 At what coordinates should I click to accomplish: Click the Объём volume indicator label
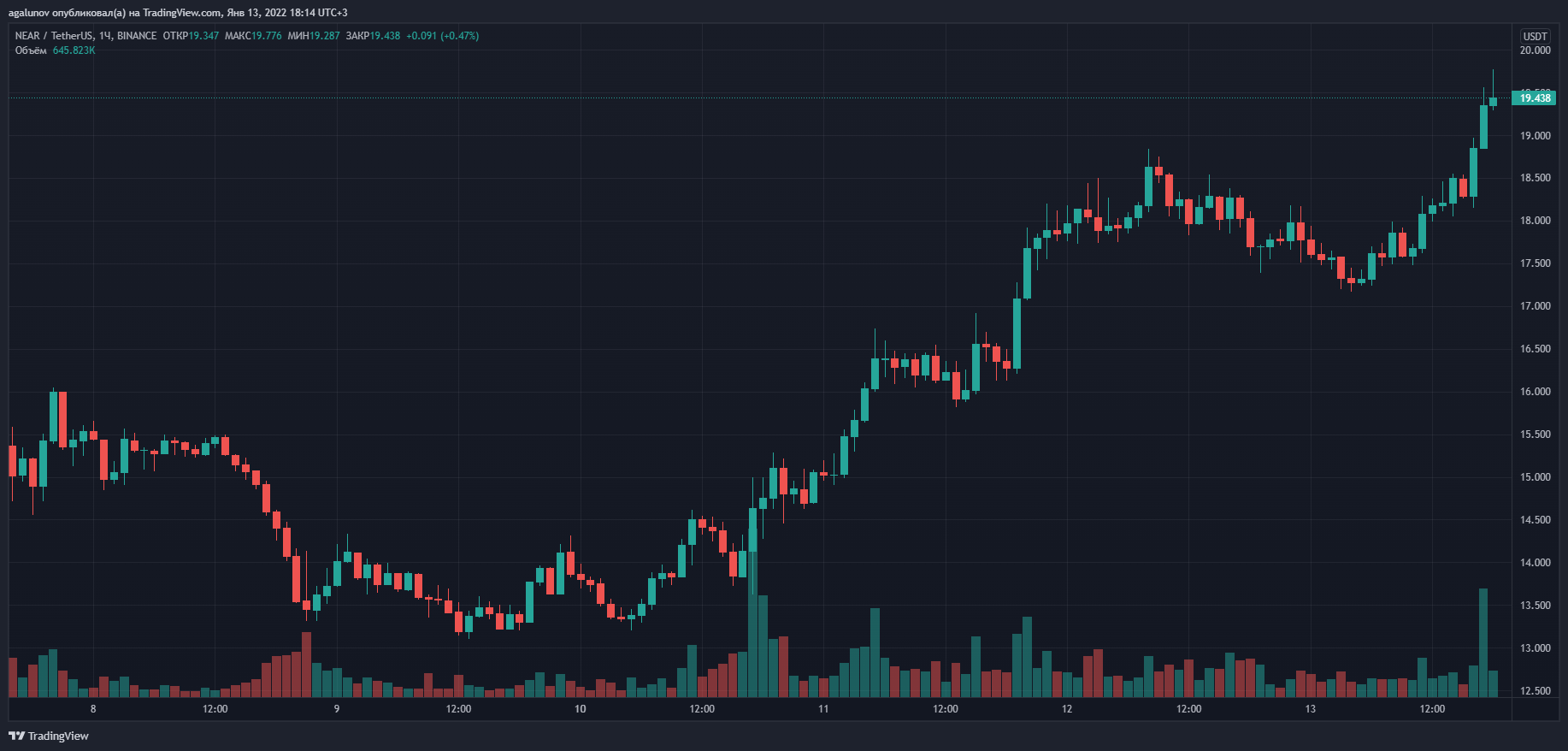[x=31, y=50]
